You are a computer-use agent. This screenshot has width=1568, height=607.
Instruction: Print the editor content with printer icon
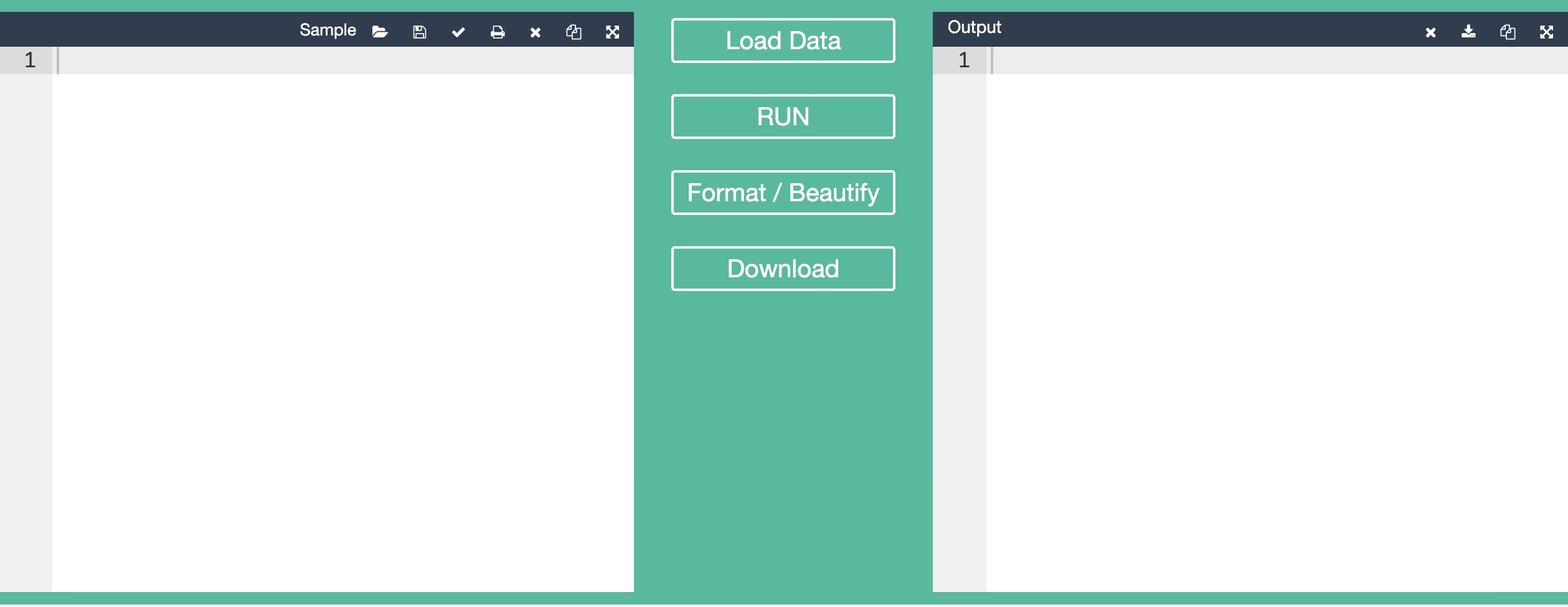pos(497,31)
